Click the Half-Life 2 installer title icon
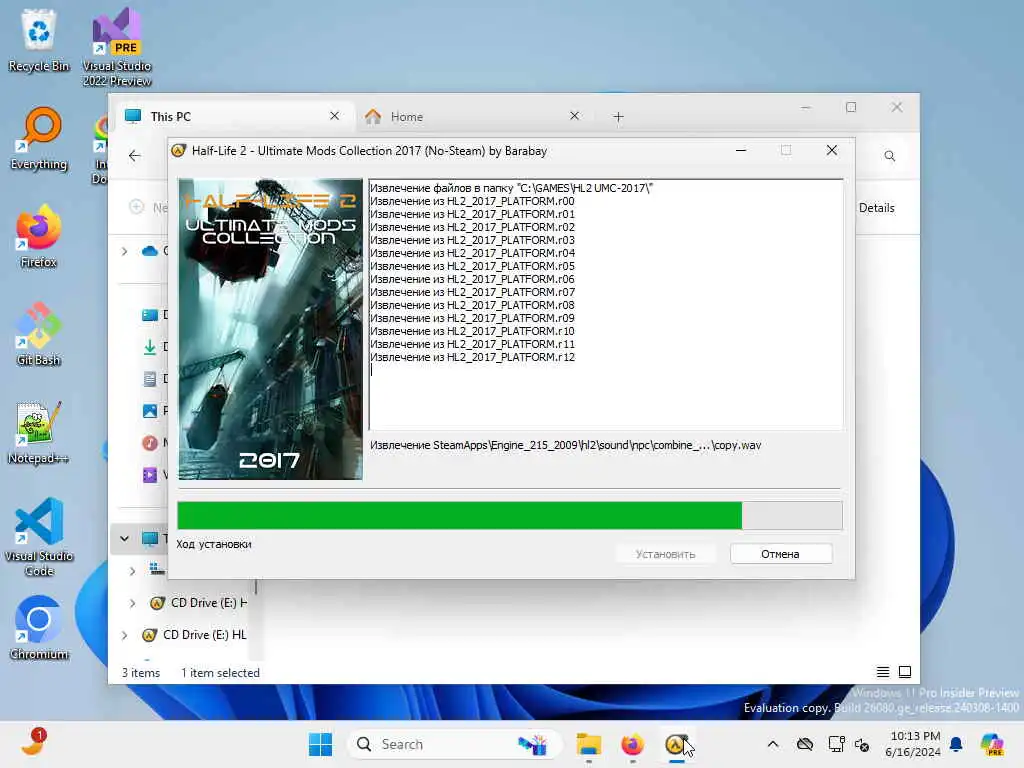 [x=178, y=151]
